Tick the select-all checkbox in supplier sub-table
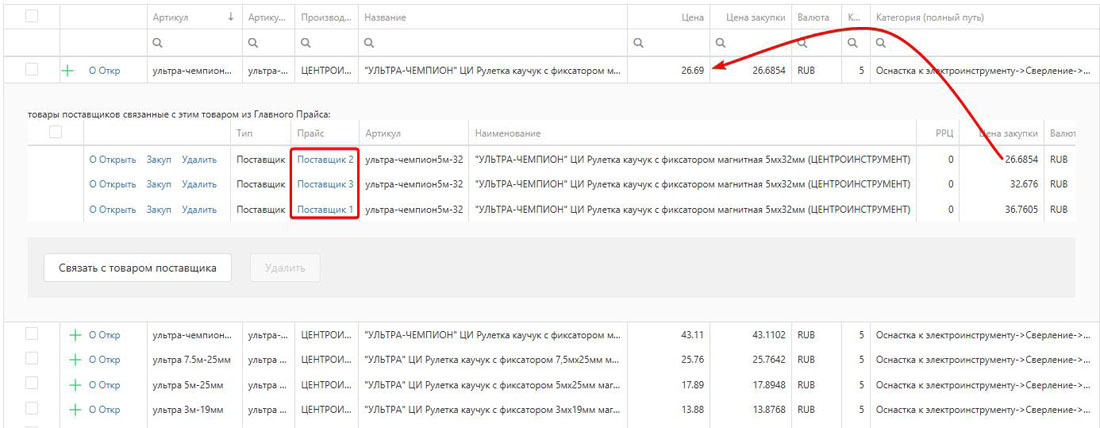 (56, 132)
